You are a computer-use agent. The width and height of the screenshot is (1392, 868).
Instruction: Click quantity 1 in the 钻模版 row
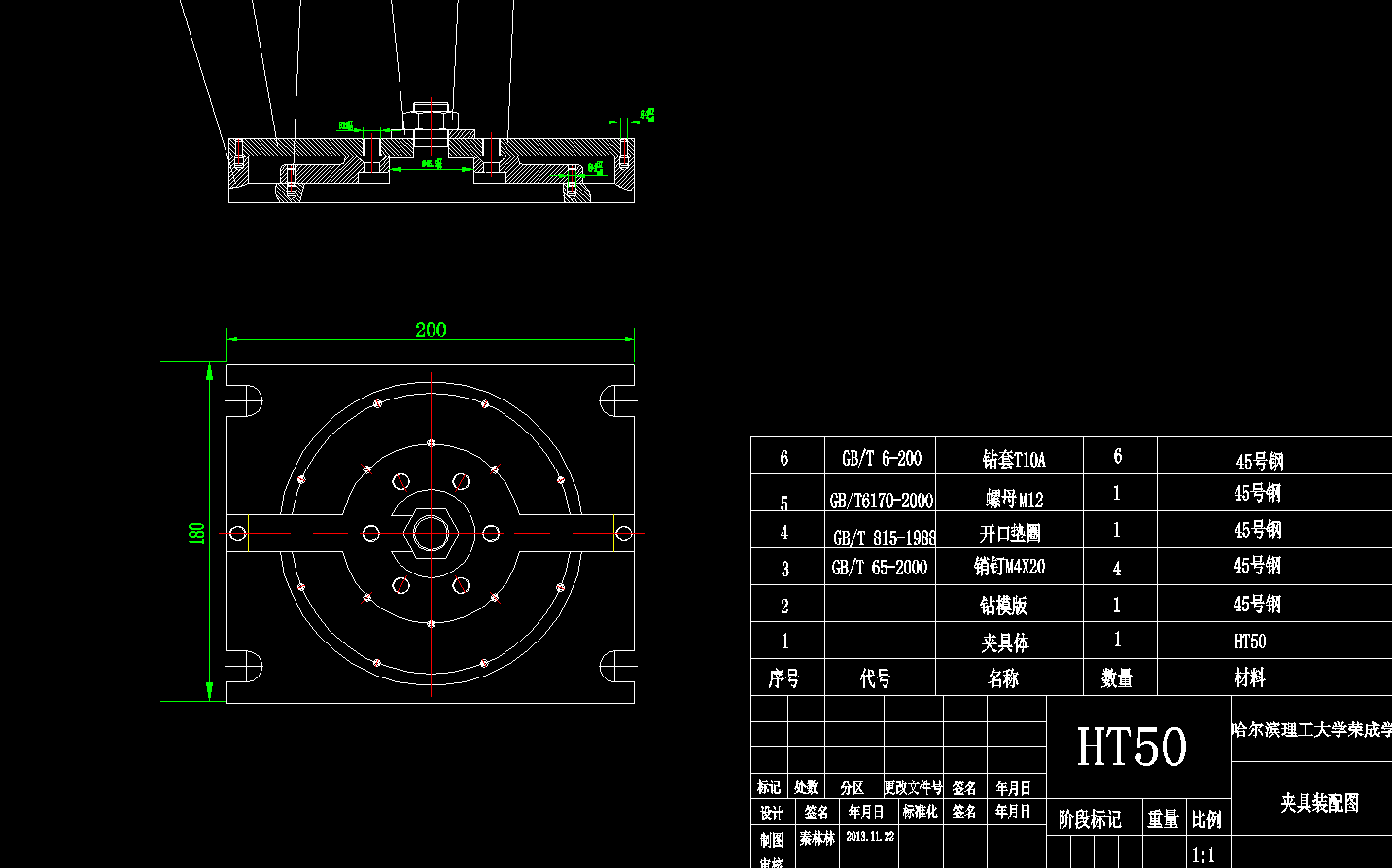(x=1117, y=606)
